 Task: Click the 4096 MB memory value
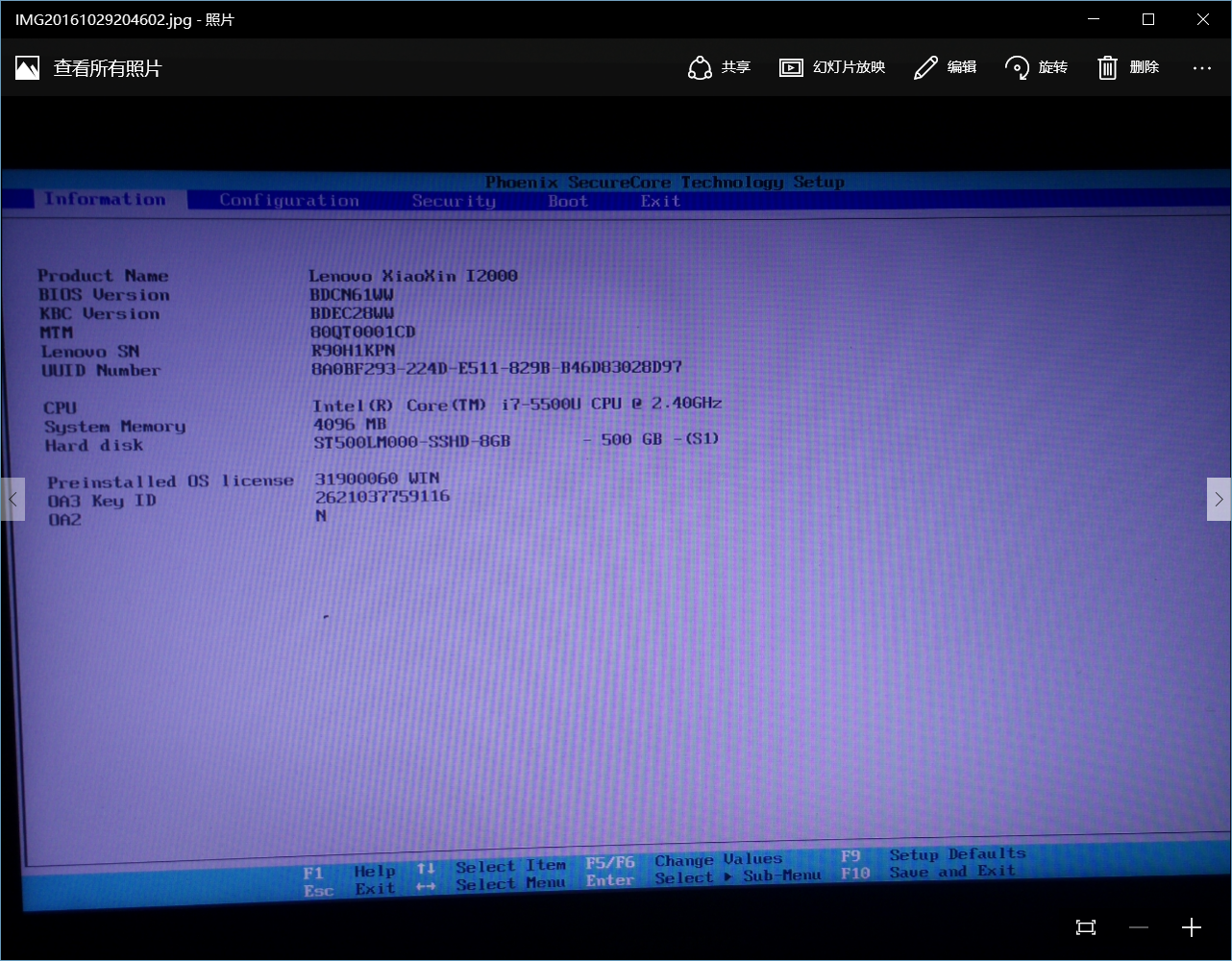[350, 424]
